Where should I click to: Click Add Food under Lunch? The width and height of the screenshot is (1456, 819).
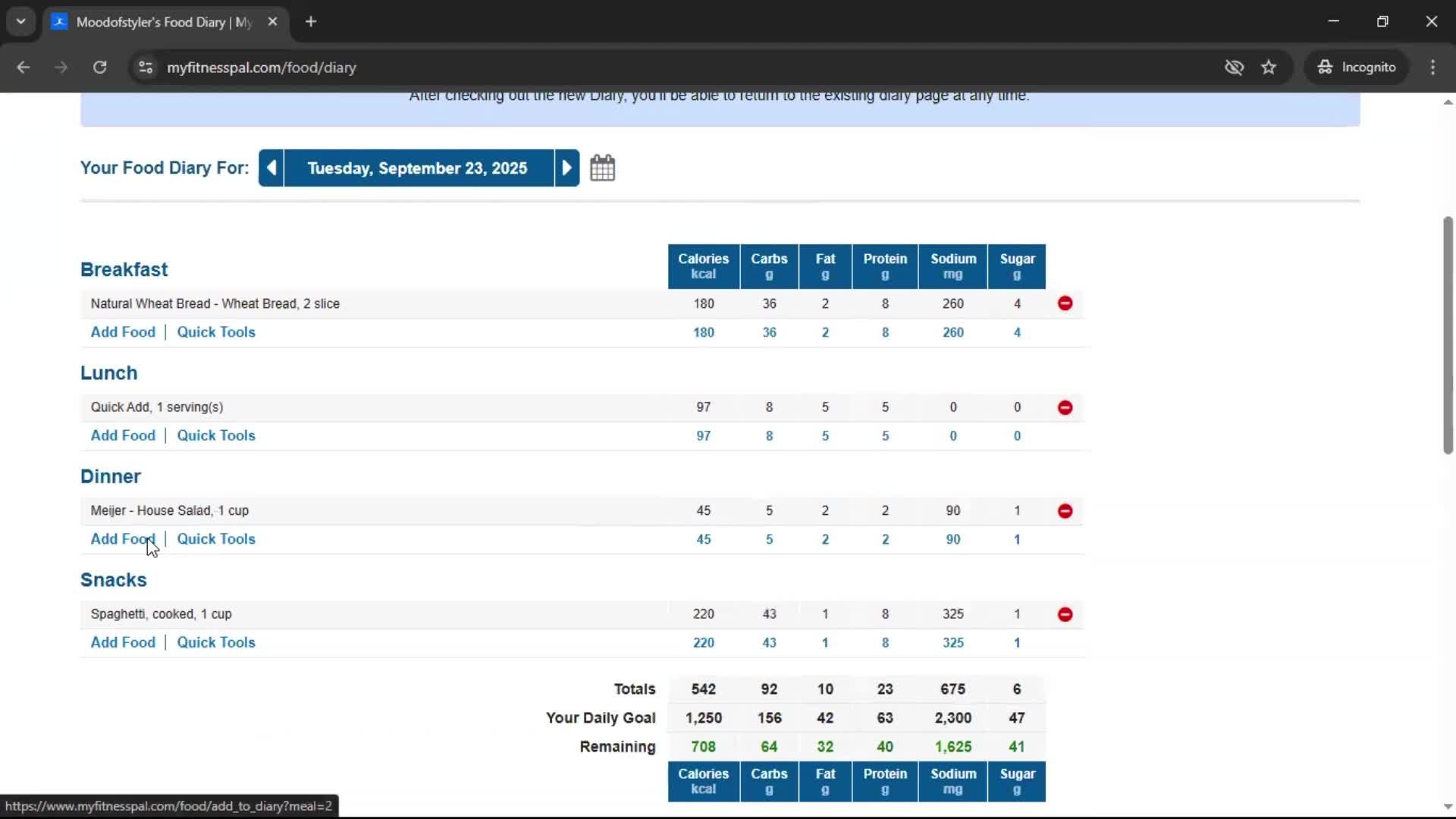[x=123, y=435]
